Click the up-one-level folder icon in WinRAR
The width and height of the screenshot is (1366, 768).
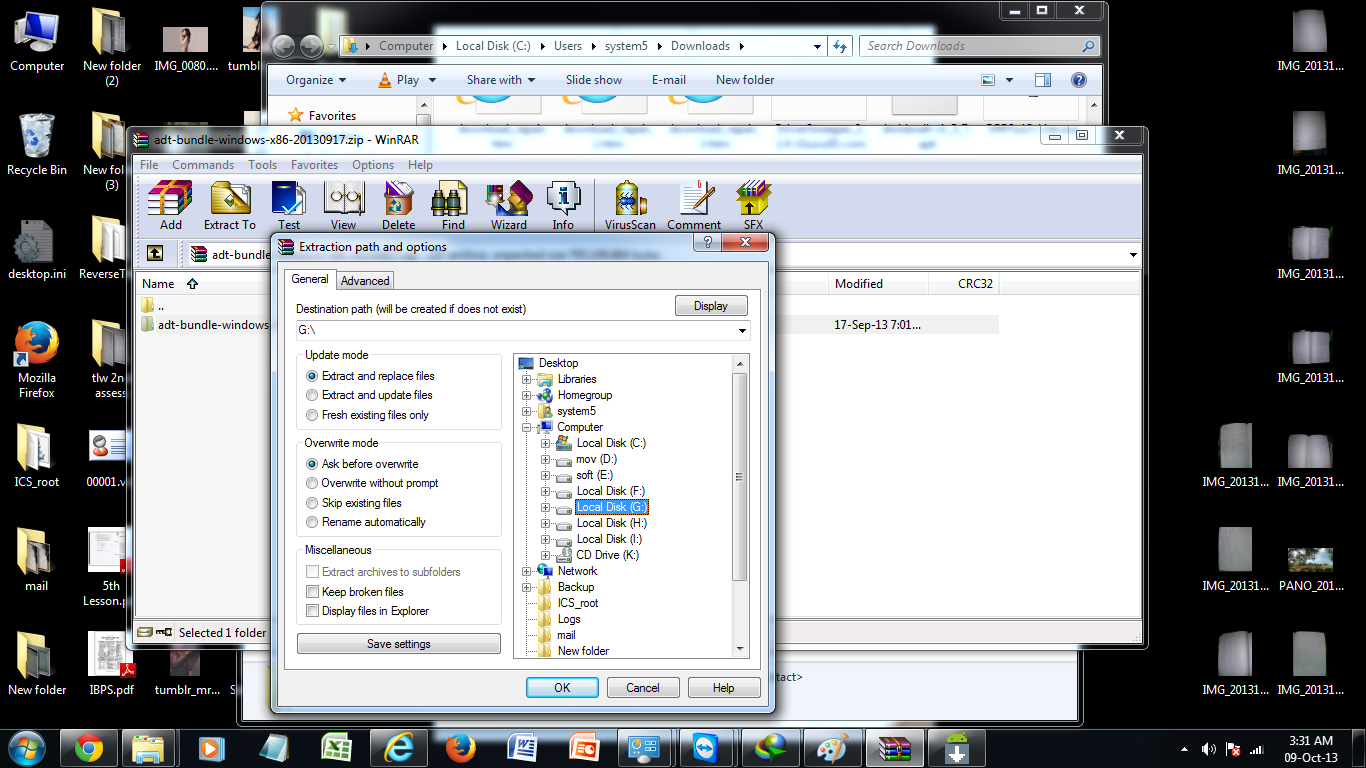pos(154,254)
